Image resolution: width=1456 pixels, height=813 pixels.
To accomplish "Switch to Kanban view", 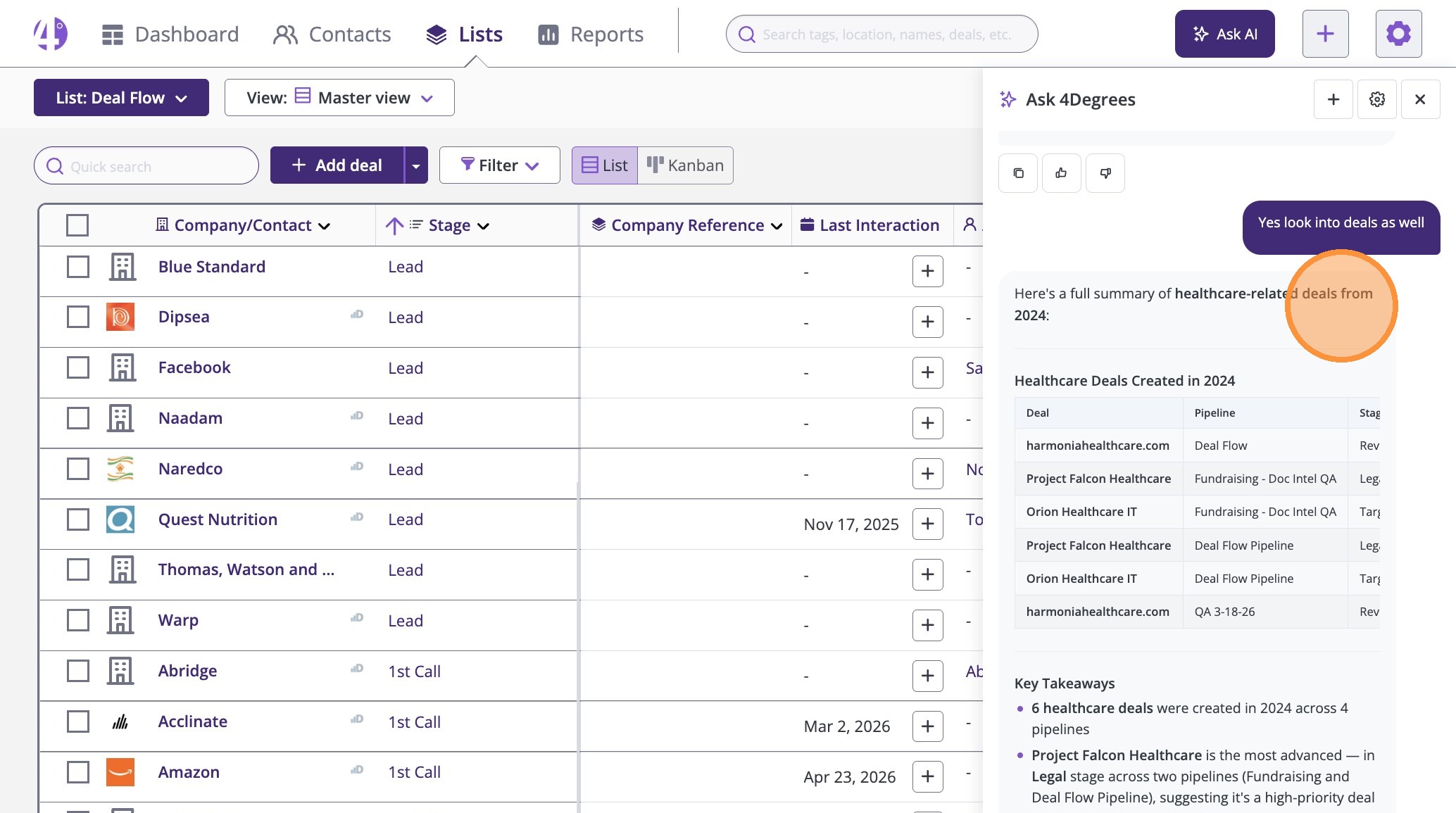I will 685,165.
